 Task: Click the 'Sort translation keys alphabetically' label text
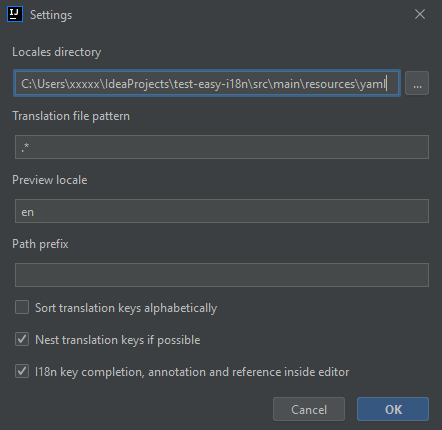pos(126,308)
